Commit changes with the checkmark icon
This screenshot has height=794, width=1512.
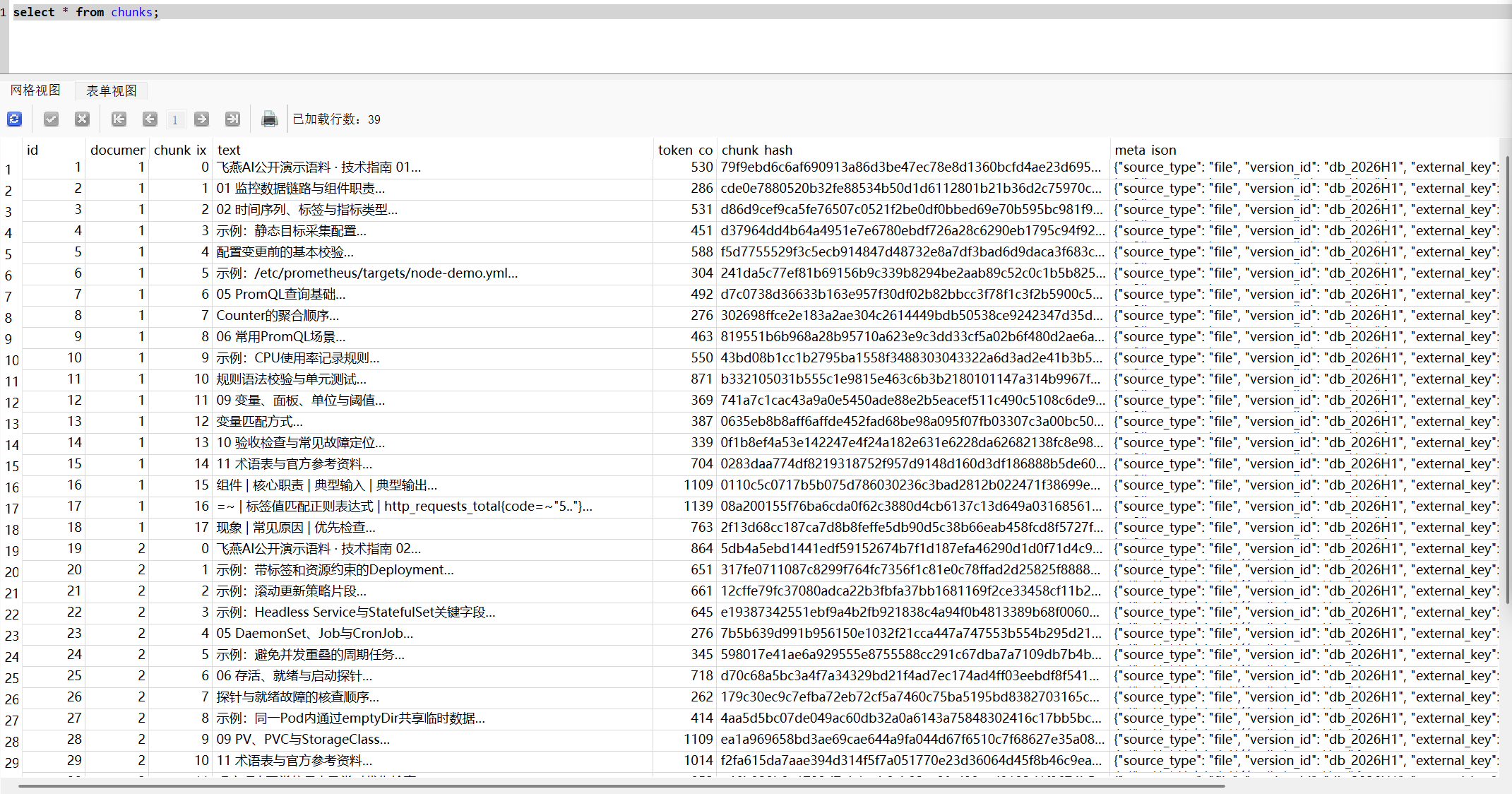pos(51,119)
